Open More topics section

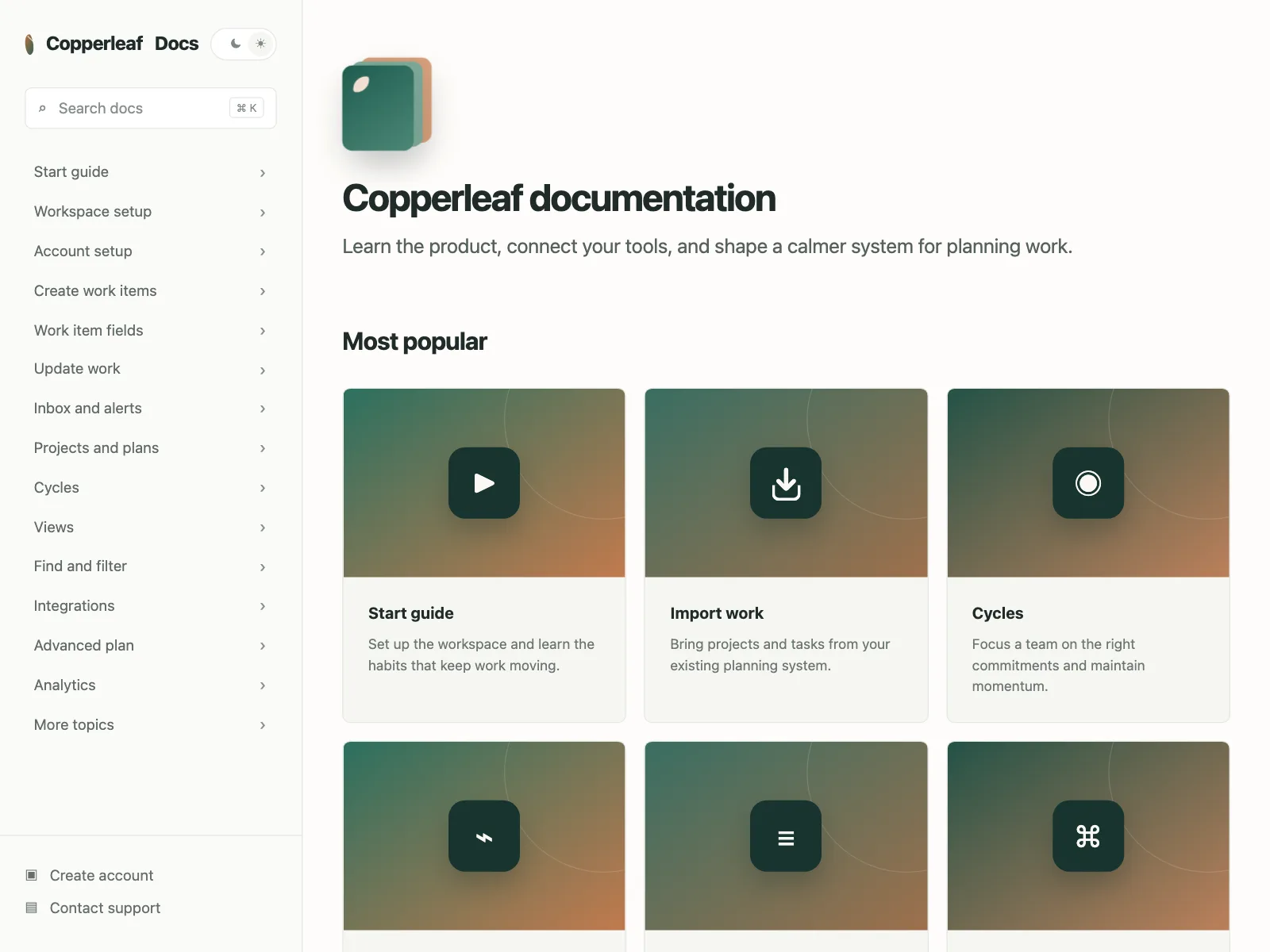coord(151,725)
